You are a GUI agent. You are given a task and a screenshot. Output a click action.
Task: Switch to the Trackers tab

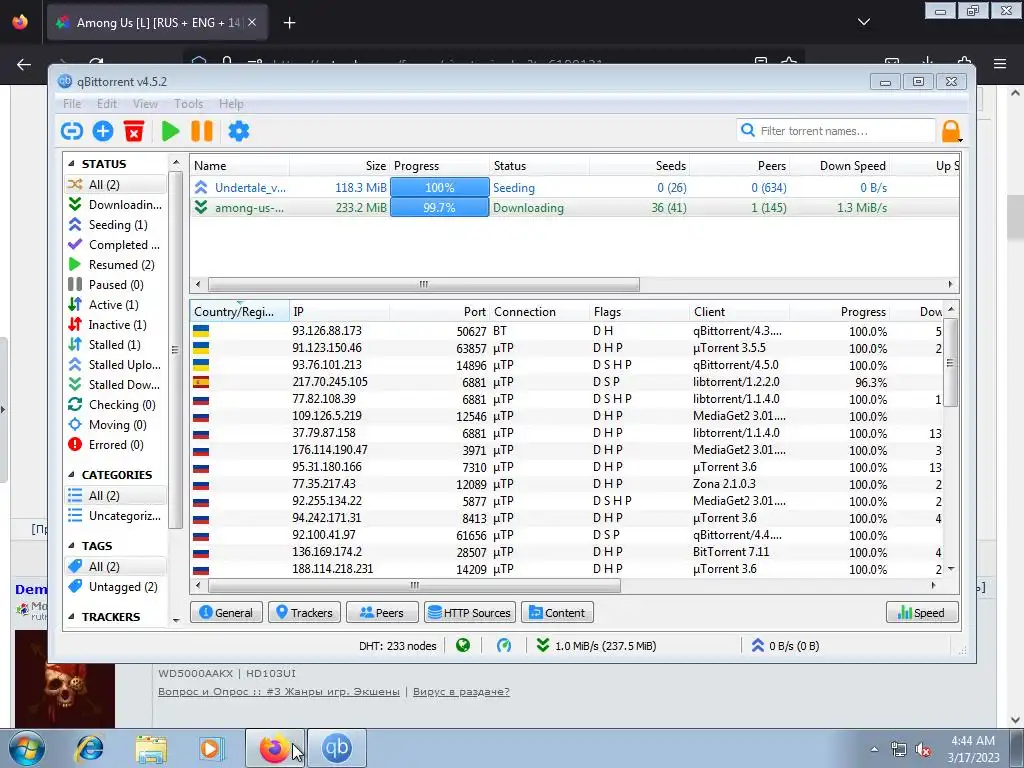point(304,613)
